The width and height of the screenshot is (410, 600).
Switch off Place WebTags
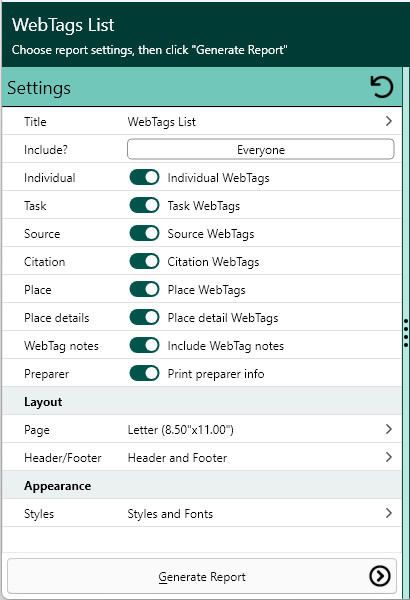(x=144, y=290)
